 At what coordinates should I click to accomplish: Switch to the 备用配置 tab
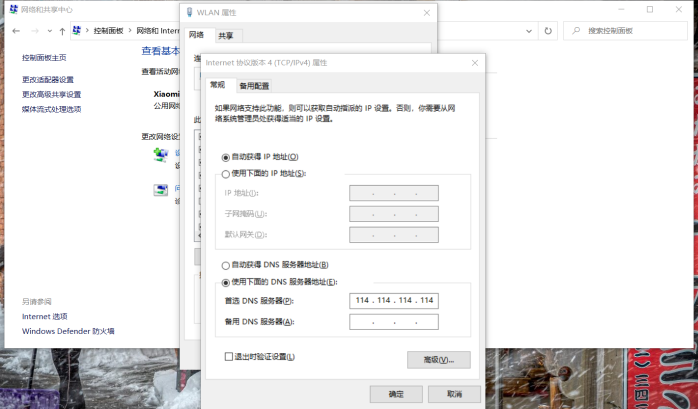(x=254, y=86)
